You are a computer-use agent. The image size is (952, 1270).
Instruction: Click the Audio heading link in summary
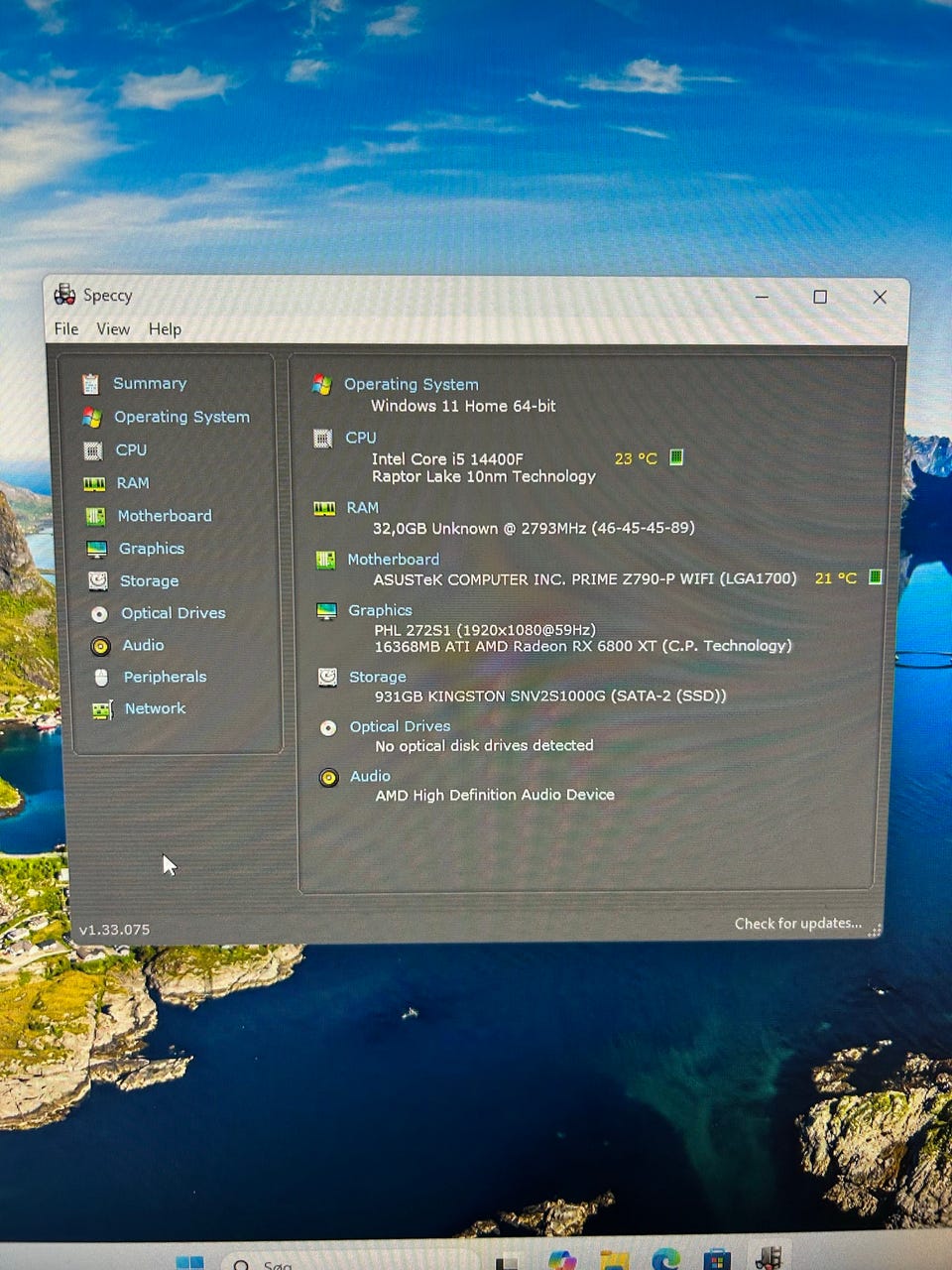pos(370,776)
